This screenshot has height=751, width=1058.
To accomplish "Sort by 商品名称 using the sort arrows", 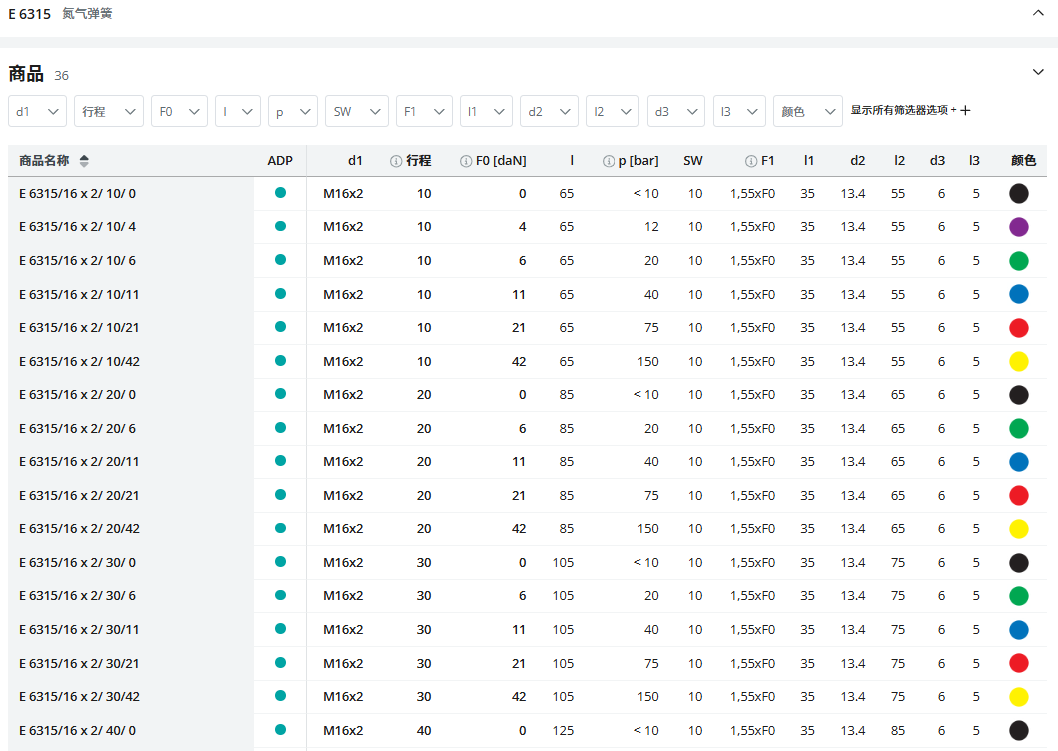I will coord(84,161).
